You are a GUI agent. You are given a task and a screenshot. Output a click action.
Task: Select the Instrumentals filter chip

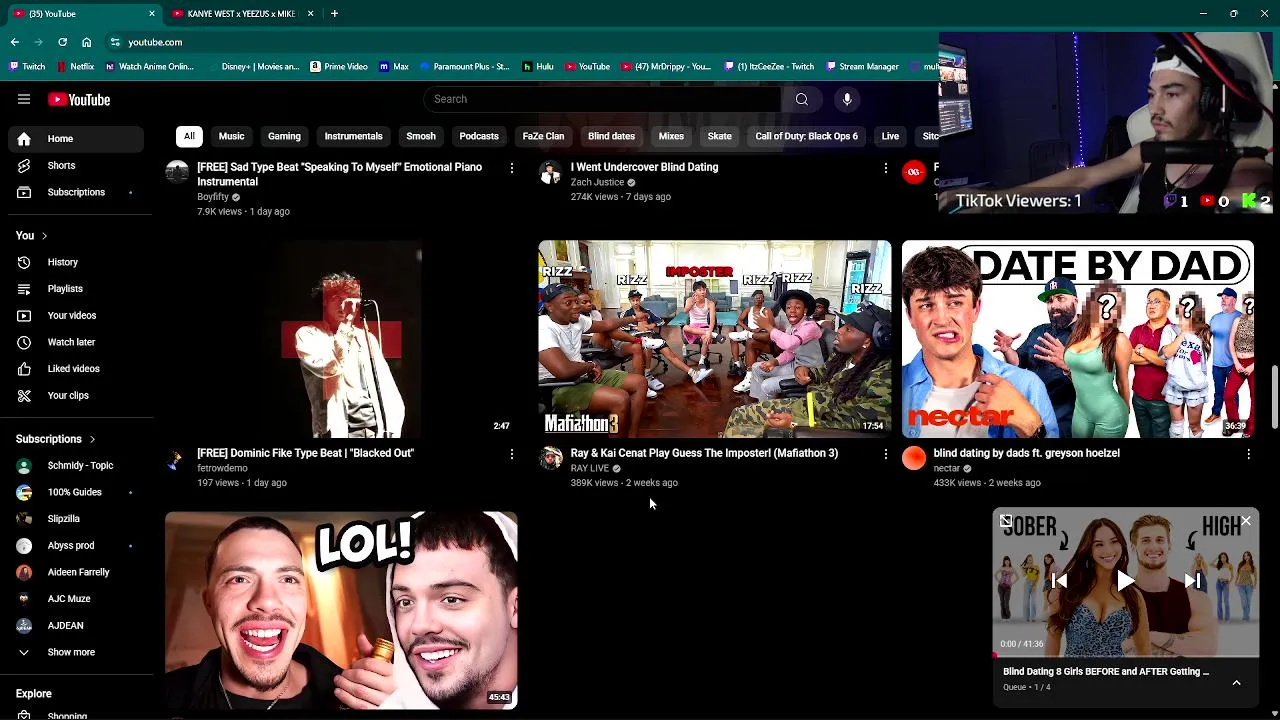coord(353,136)
